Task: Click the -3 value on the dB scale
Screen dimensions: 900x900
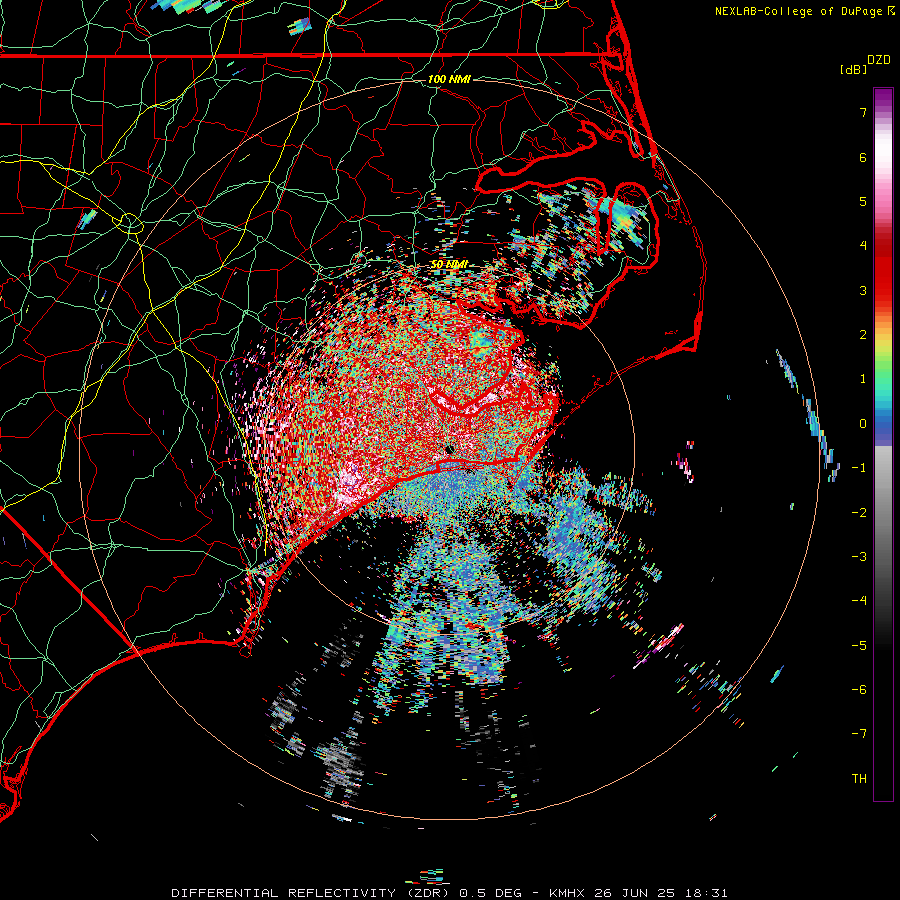Action: coord(859,557)
